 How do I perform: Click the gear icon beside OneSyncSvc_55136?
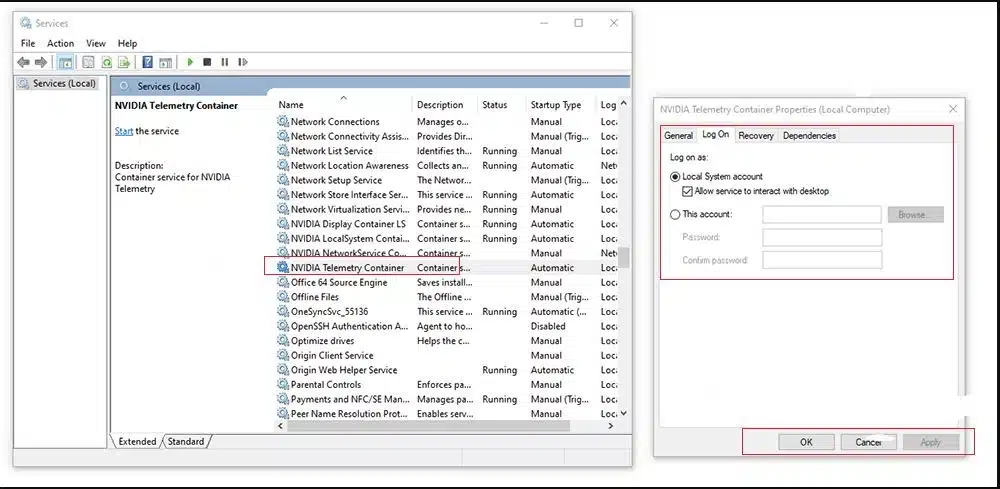pos(283,312)
